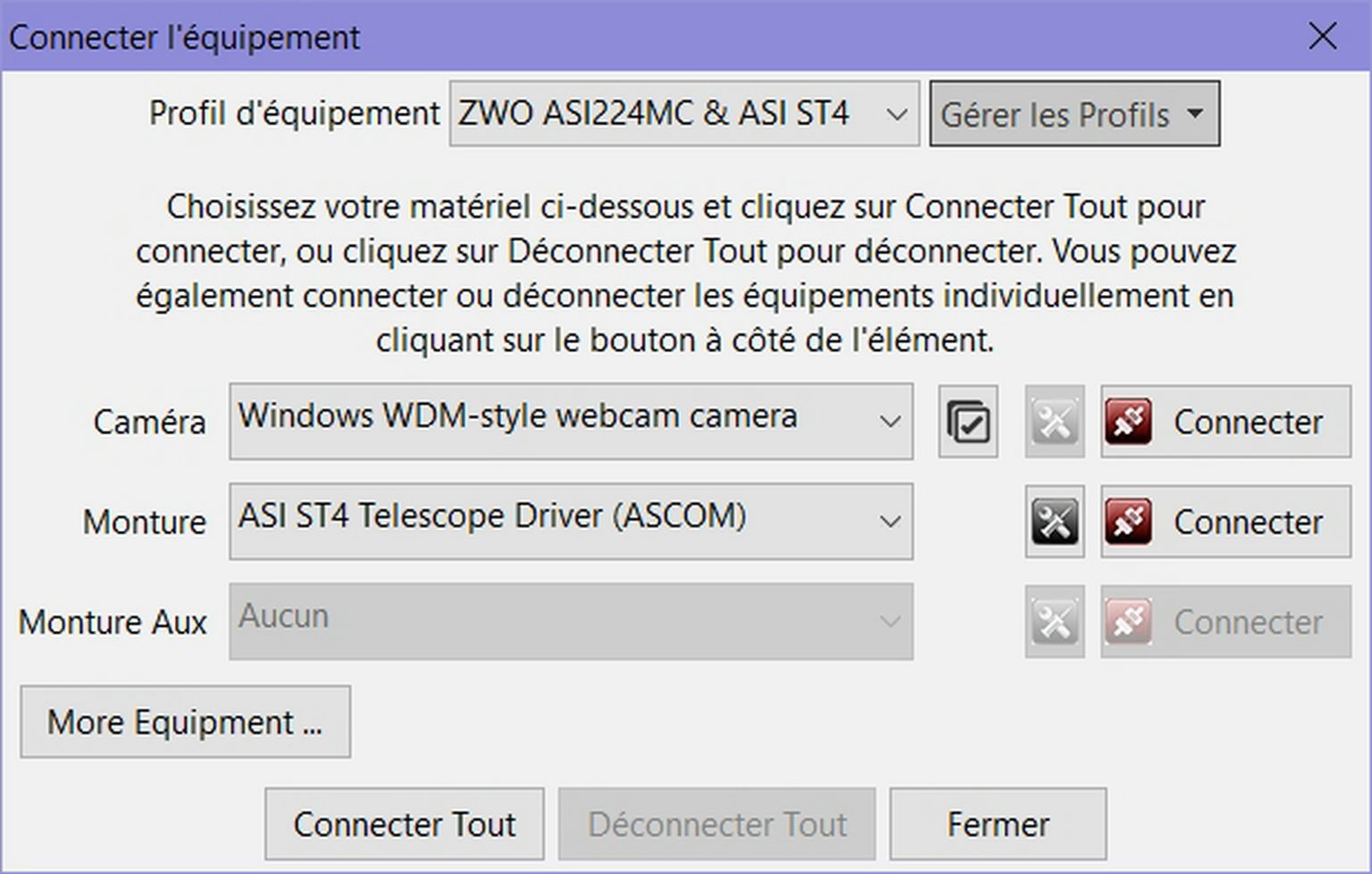This screenshot has height=874, width=1372.
Task: Click the Déconnecter Tout button
Action: click(x=716, y=824)
